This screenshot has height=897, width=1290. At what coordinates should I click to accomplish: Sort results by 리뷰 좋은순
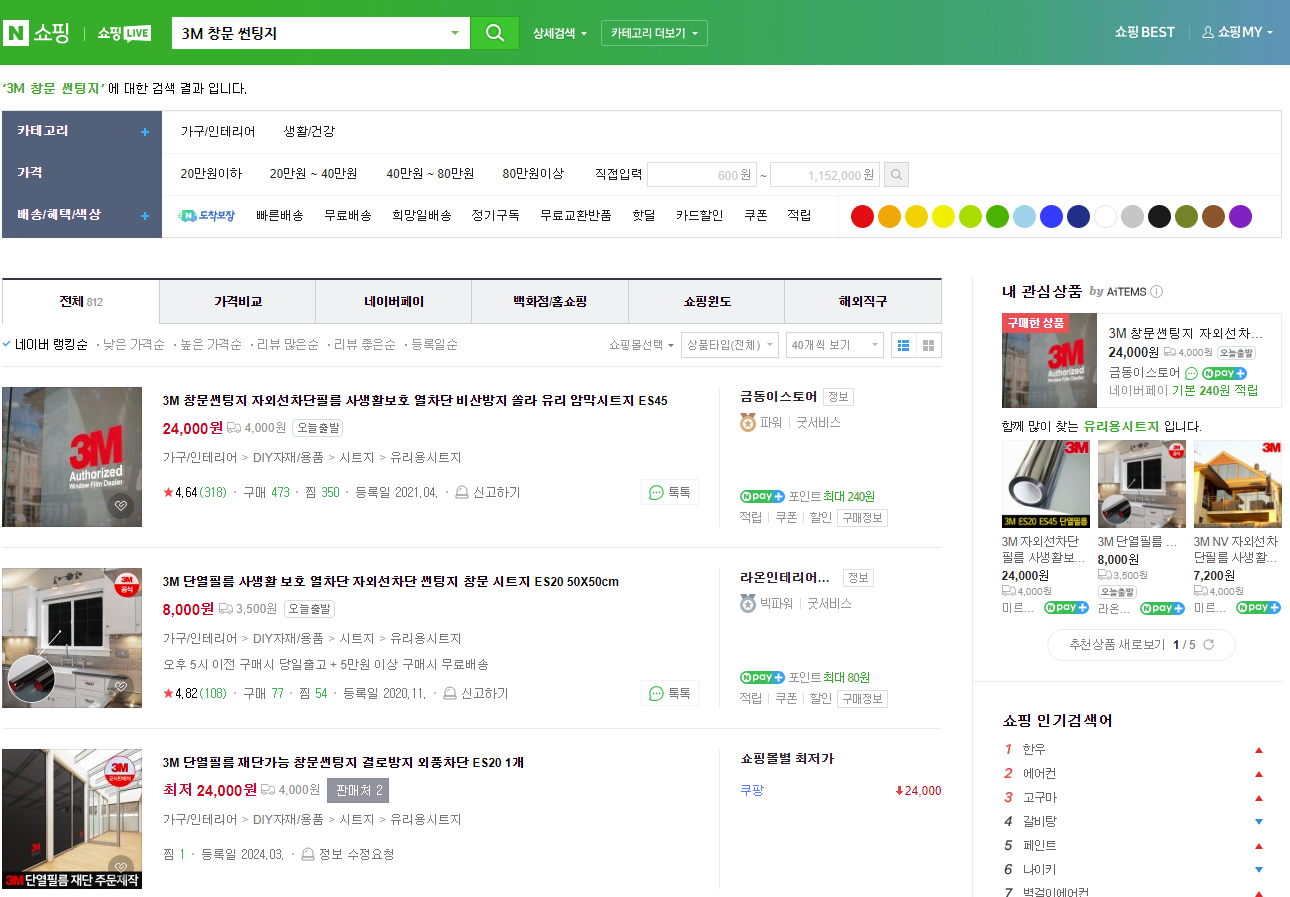point(365,345)
